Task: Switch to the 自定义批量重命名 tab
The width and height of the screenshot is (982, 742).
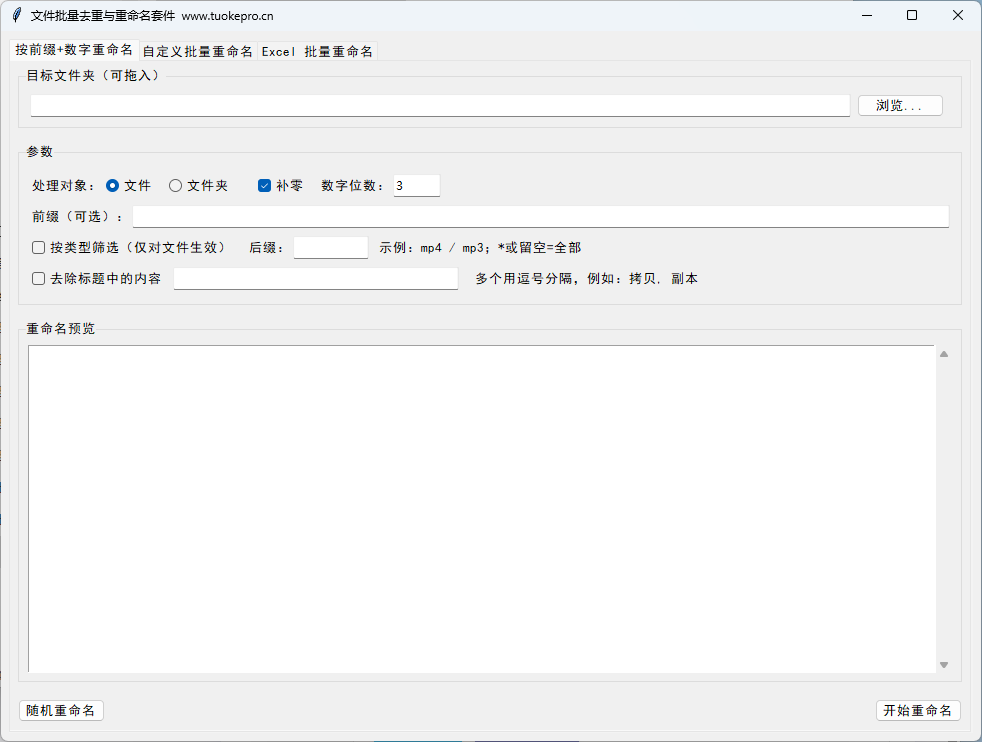Action: (197, 51)
